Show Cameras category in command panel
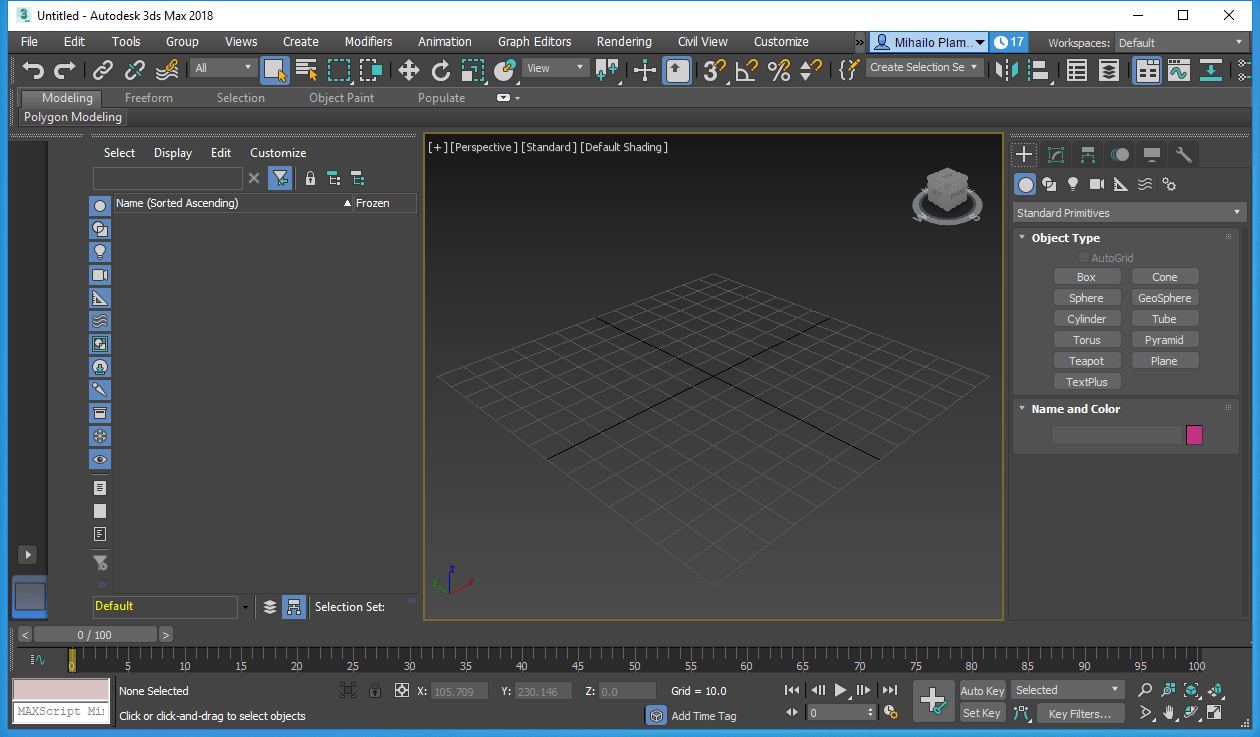Viewport: 1260px width, 737px height. click(1097, 184)
